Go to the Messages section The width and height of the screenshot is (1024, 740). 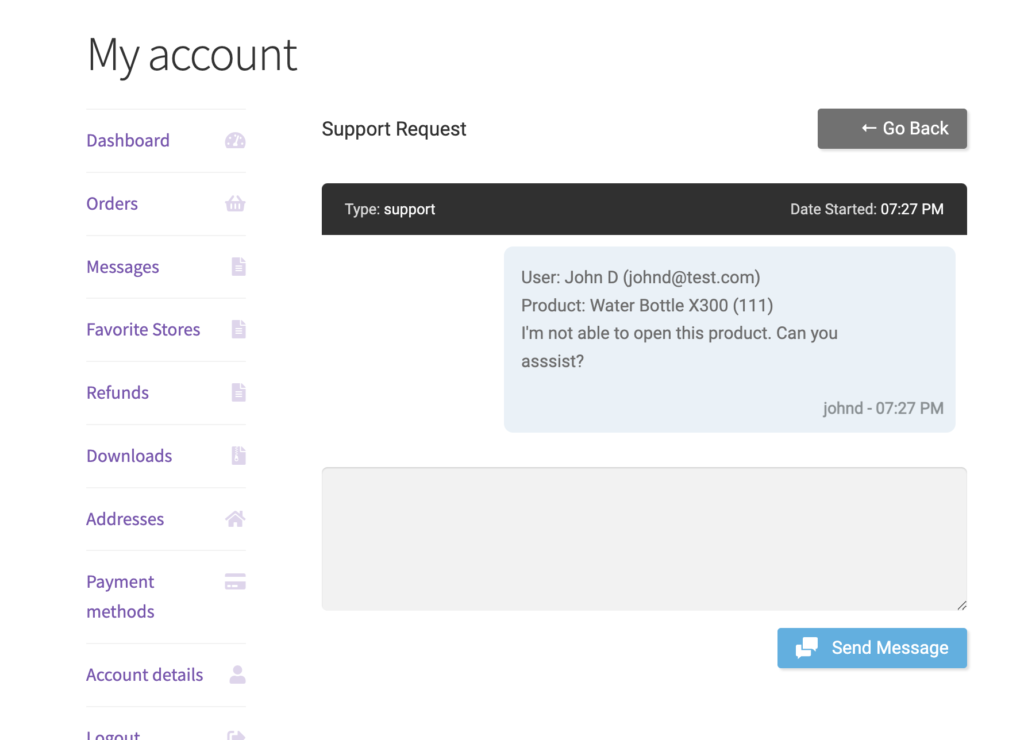123,266
